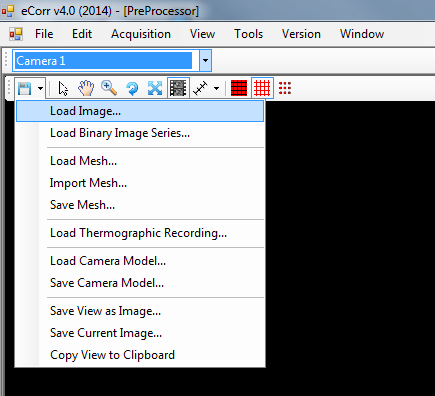Expand the arrow beside the disk icon
The width and height of the screenshot is (435, 396).
pyautogui.click(x=40, y=89)
